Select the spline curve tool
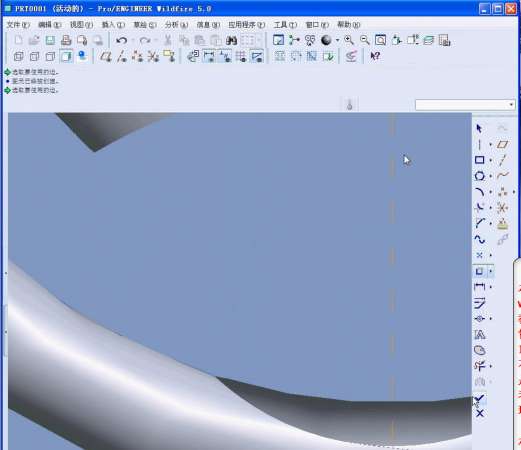 pos(479,239)
